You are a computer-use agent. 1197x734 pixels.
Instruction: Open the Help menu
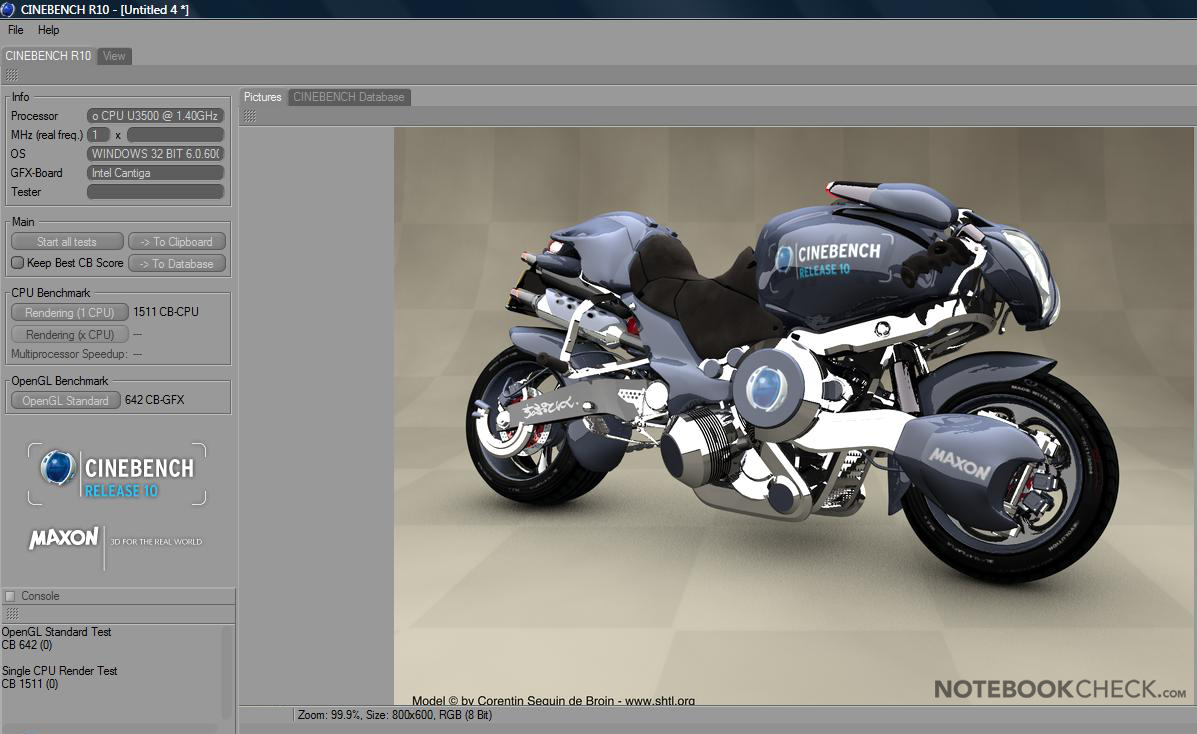click(x=48, y=30)
